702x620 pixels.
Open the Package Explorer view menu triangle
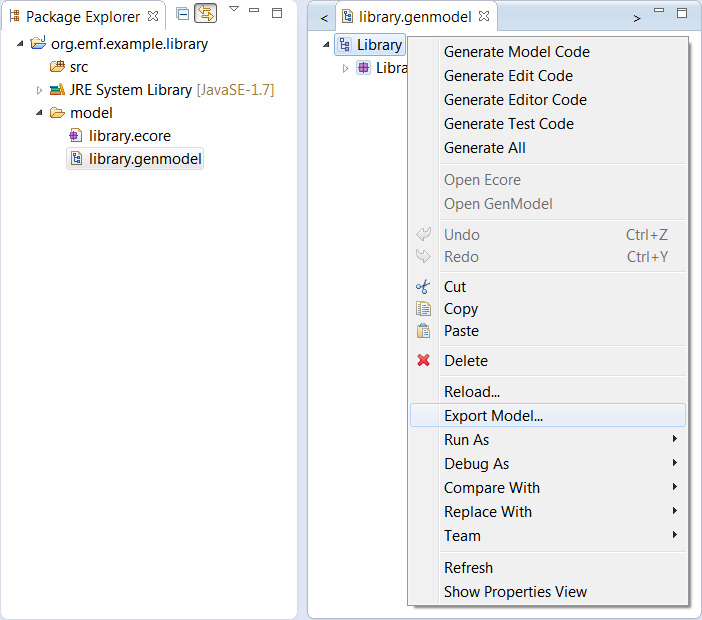coord(234,9)
